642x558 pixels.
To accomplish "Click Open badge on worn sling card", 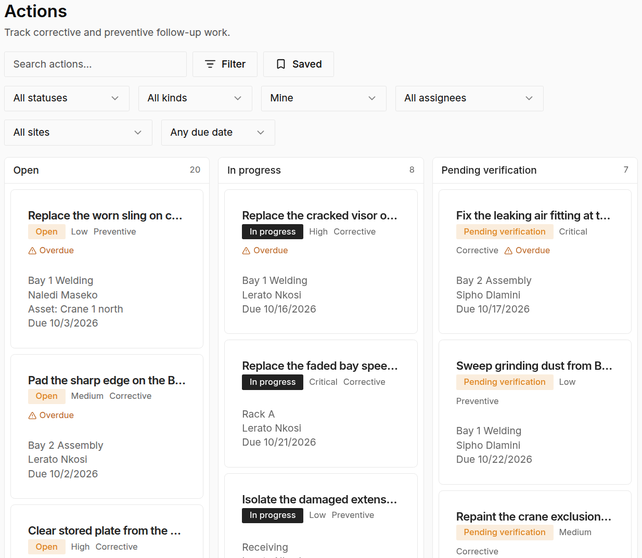I will coord(46,232).
